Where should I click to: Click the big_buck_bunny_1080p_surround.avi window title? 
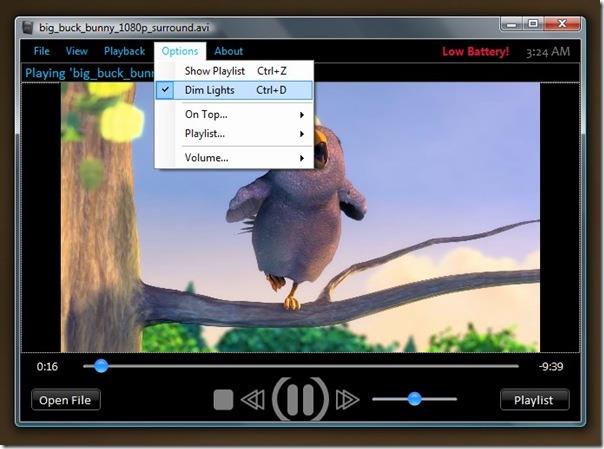point(124,28)
